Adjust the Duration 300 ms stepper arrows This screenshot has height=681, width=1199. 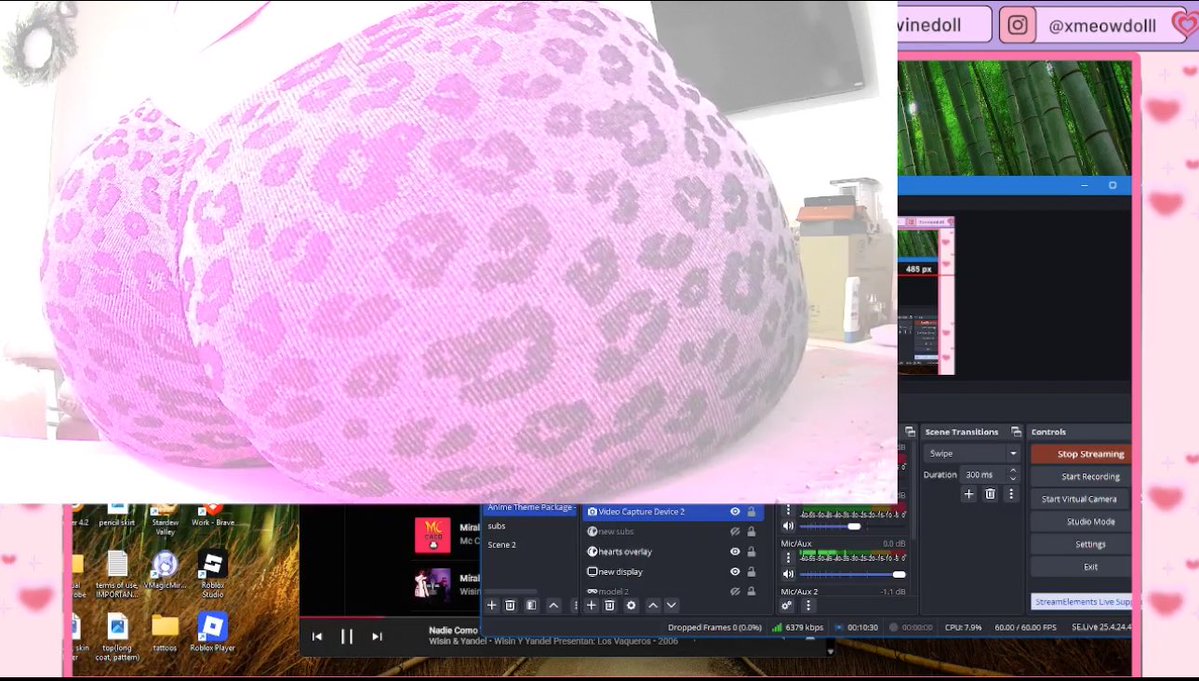tap(1013, 475)
